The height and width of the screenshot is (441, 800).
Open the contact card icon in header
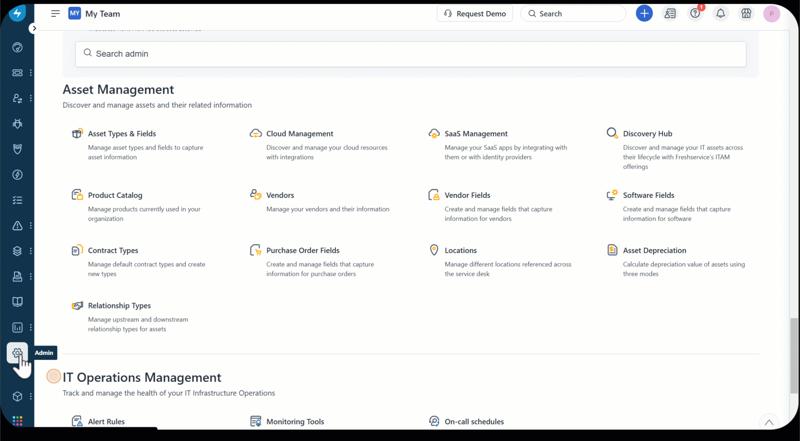point(670,14)
